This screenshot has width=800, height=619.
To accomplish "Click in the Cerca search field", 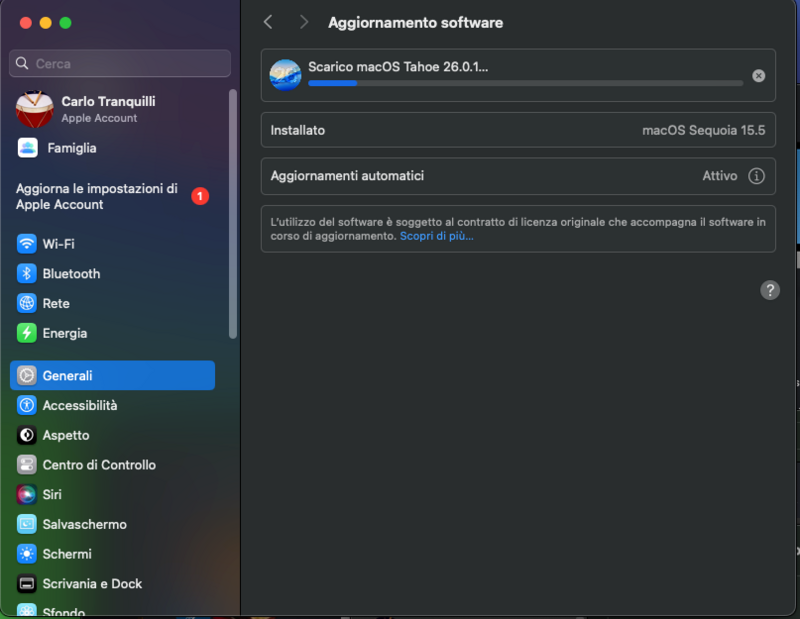I will [x=120, y=63].
